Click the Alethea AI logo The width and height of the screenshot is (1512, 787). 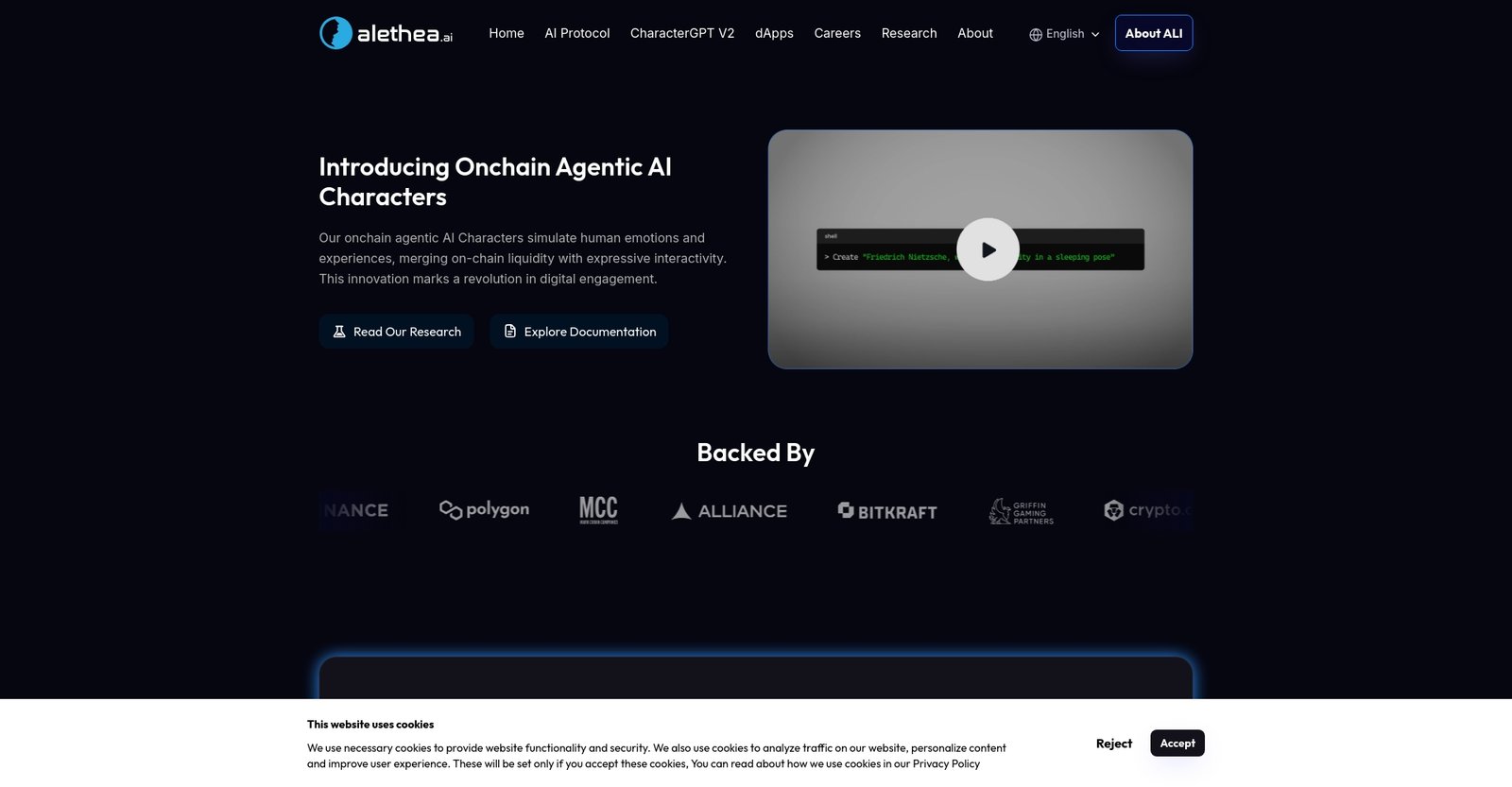(x=386, y=33)
